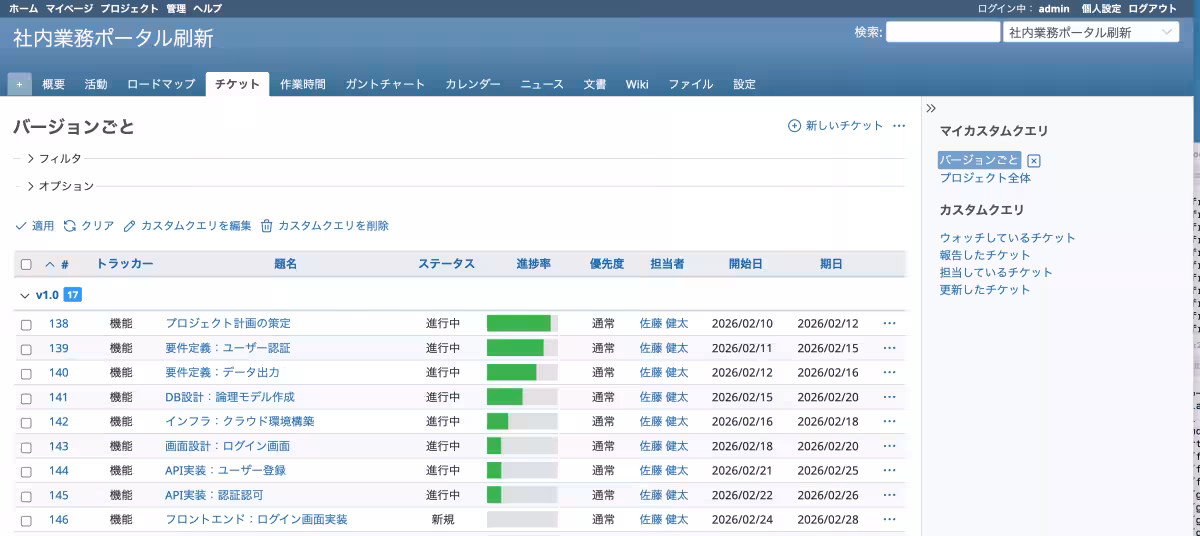
Task: Open the ellipsis menu beside 新しいチケット
Action: coord(899,126)
